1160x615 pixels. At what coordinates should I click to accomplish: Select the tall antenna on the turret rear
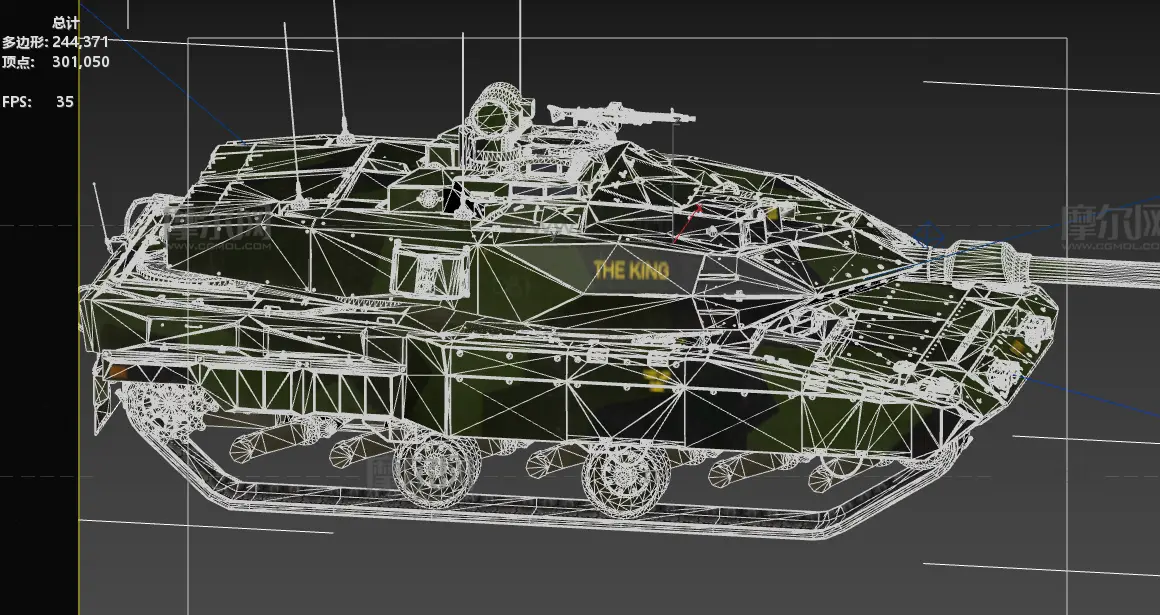337,70
